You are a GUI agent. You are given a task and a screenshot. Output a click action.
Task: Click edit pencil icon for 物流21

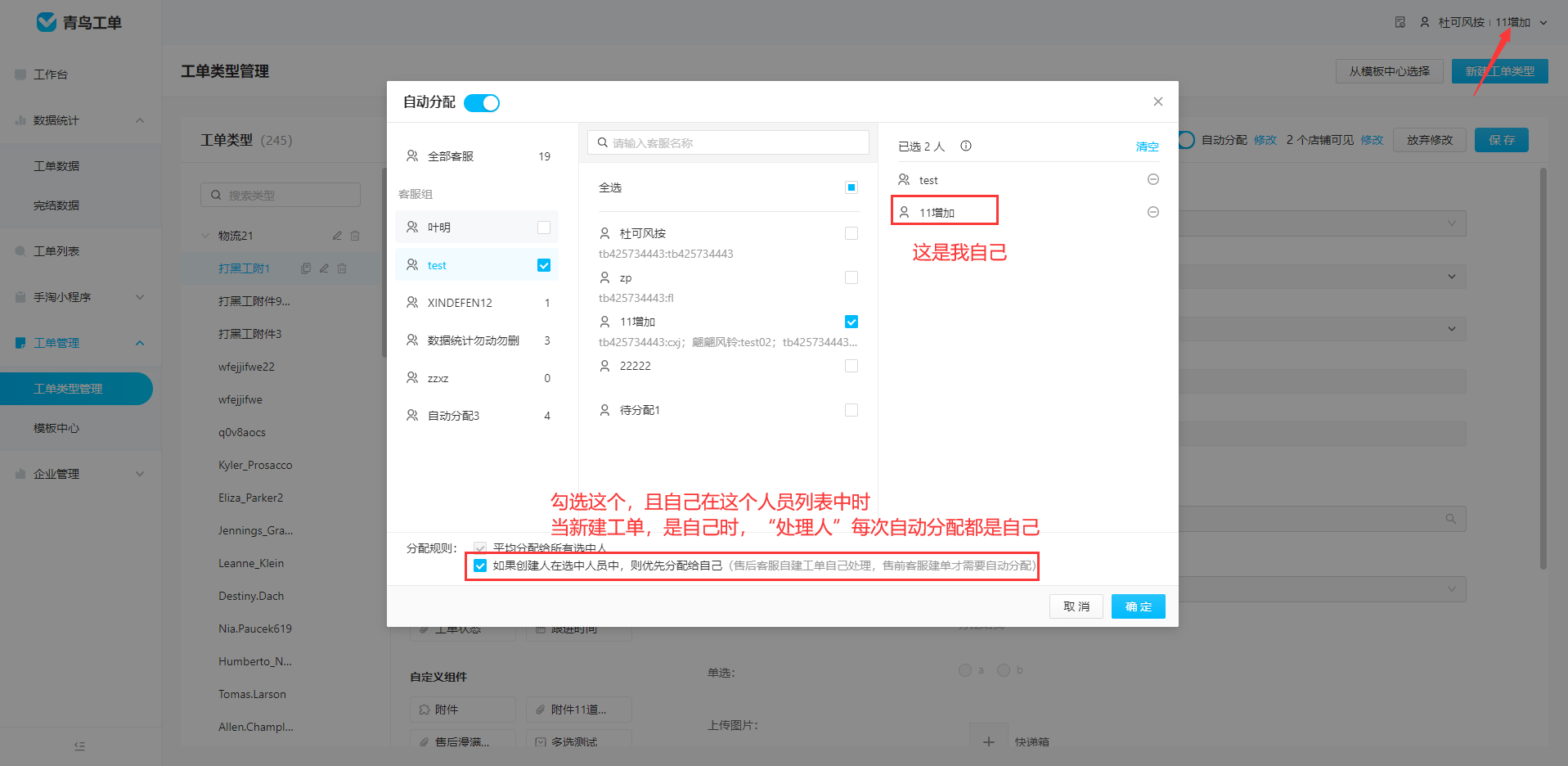pyautogui.click(x=337, y=236)
